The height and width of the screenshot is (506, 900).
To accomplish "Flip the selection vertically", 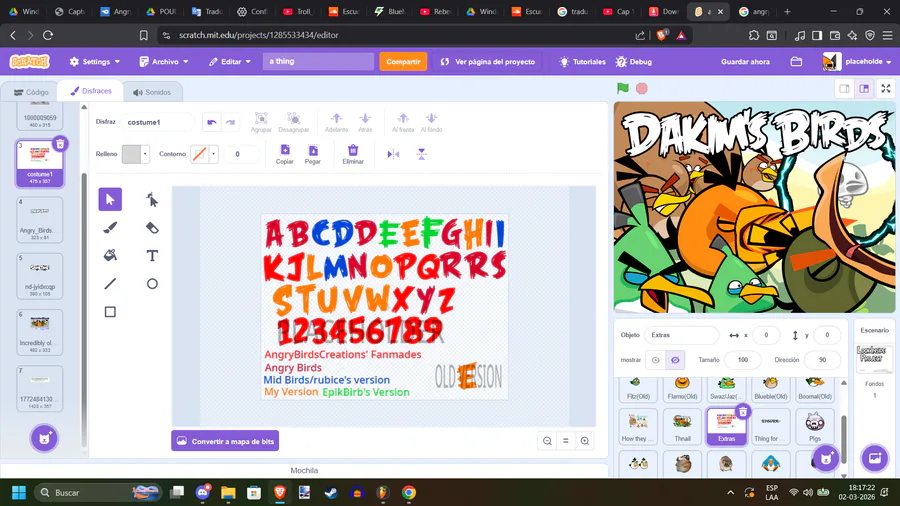I will click(421, 154).
